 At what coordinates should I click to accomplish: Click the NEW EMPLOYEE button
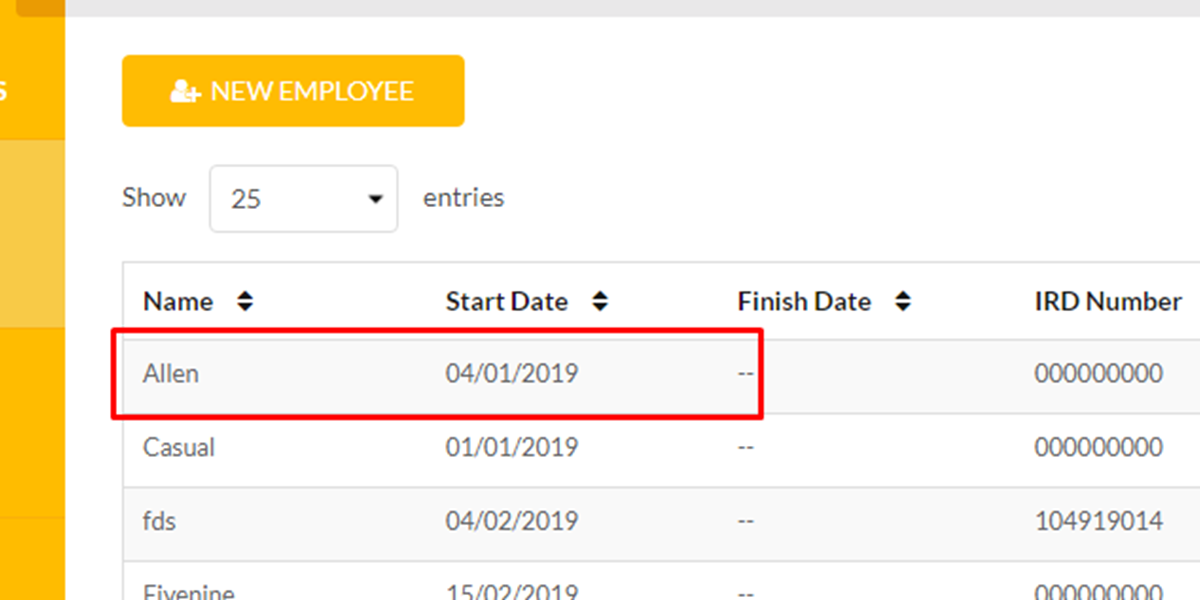tap(293, 91)
